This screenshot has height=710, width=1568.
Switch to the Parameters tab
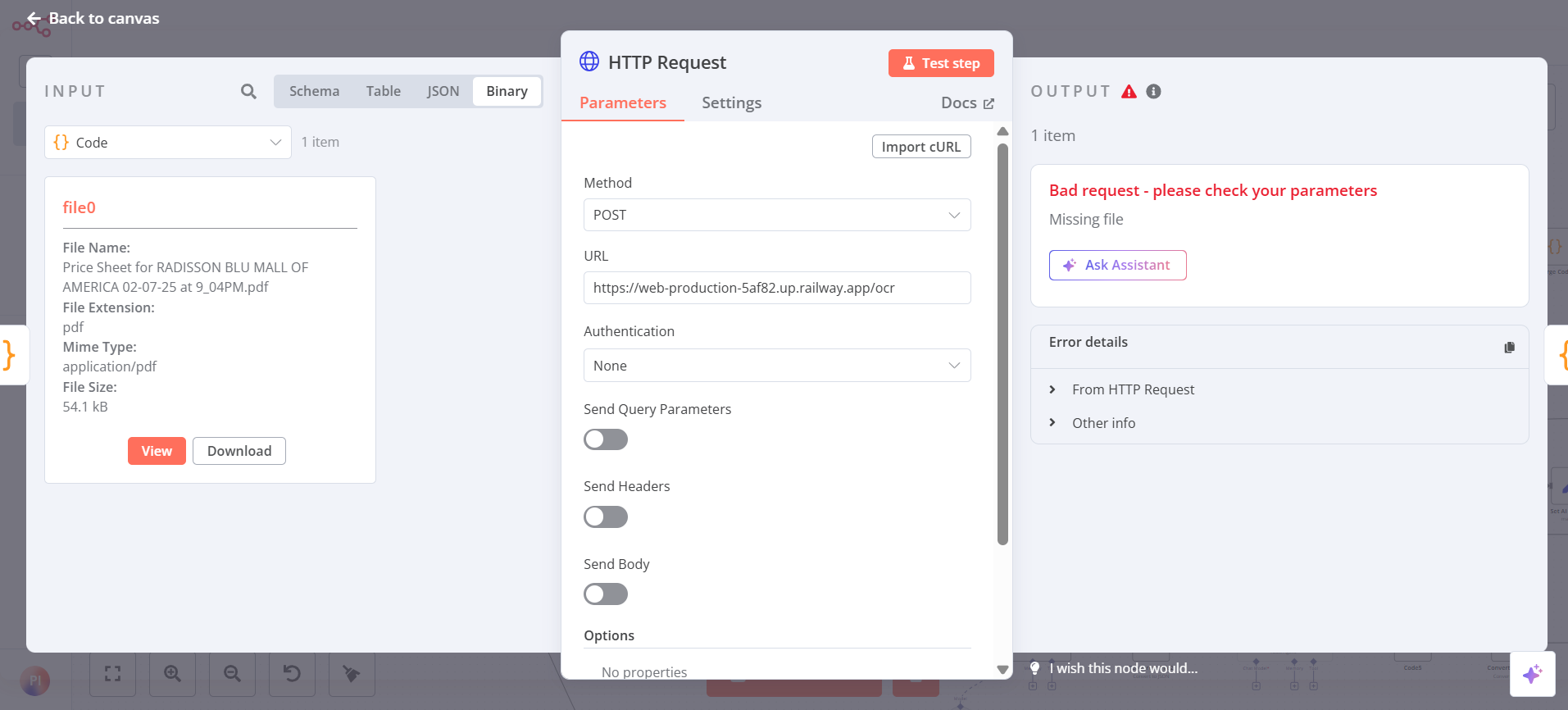[623, 103]
